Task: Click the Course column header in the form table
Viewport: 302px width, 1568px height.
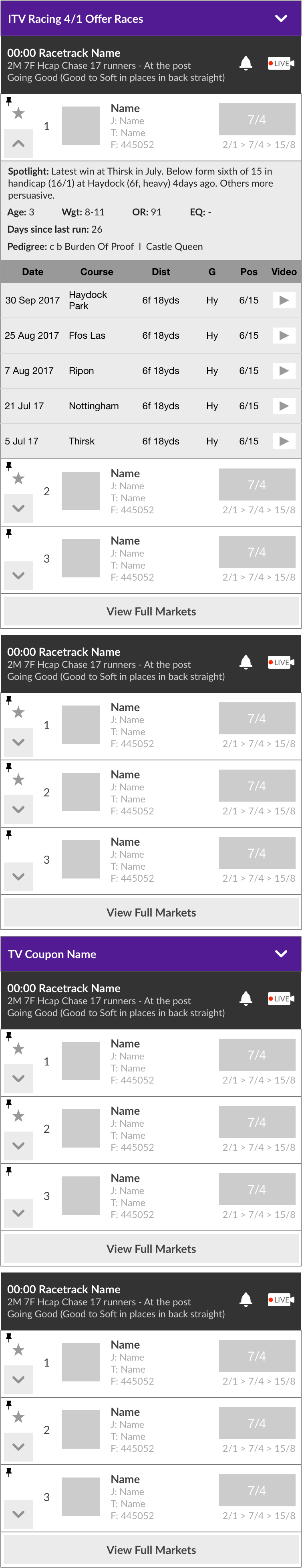Action: [96, 271]
